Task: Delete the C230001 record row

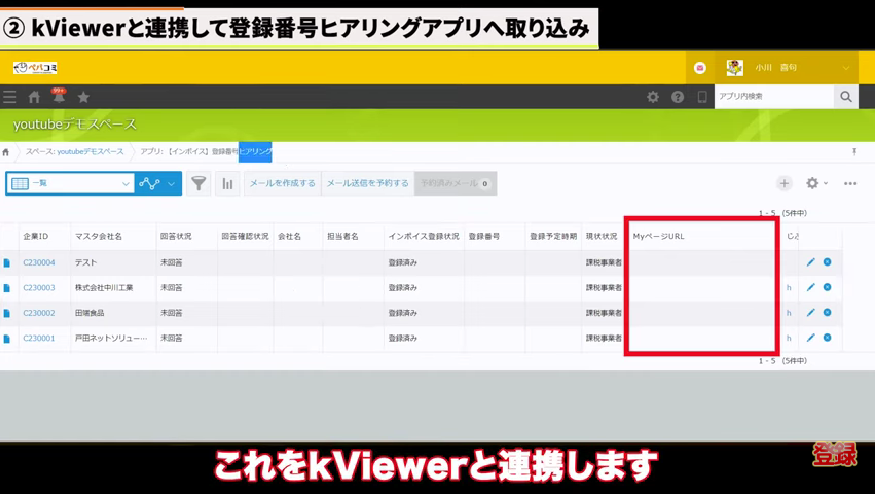Action: click(x=828, y=338)
